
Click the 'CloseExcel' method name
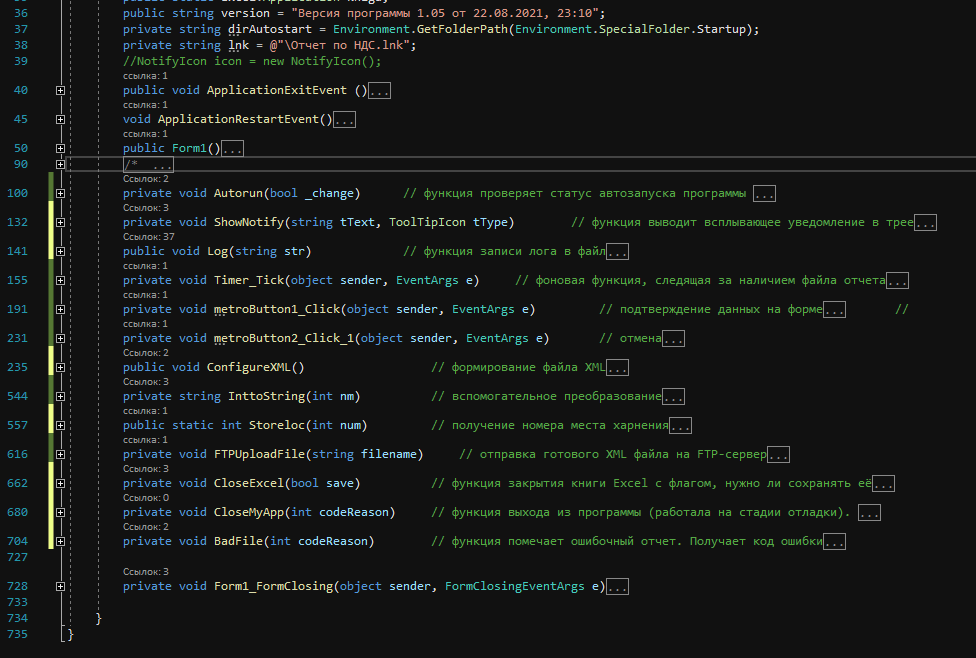coord(248,483)
